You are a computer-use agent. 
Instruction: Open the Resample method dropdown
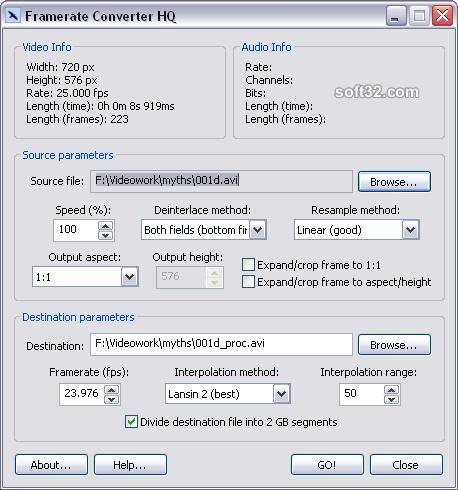(410, 230)
